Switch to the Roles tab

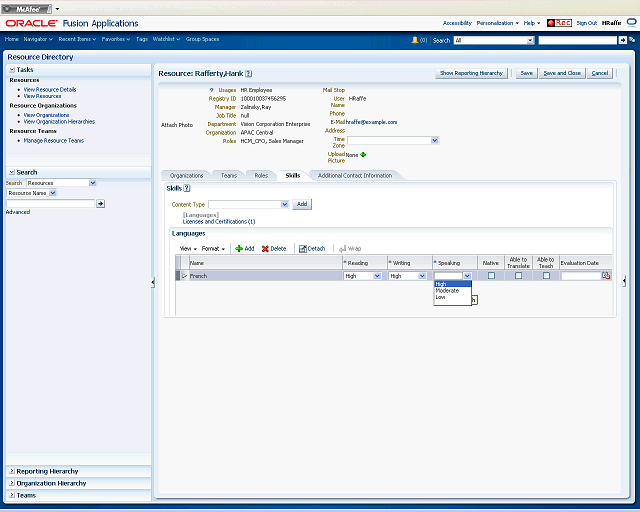(x=261, y=176)
